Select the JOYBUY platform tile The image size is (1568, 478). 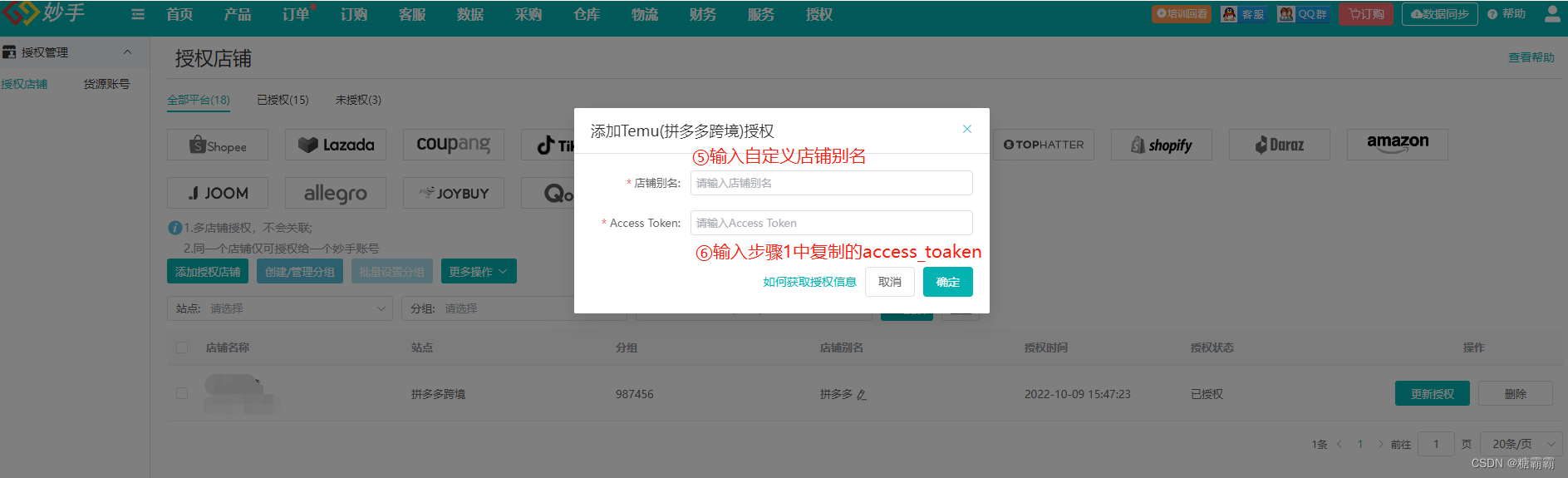pos(454,193)
